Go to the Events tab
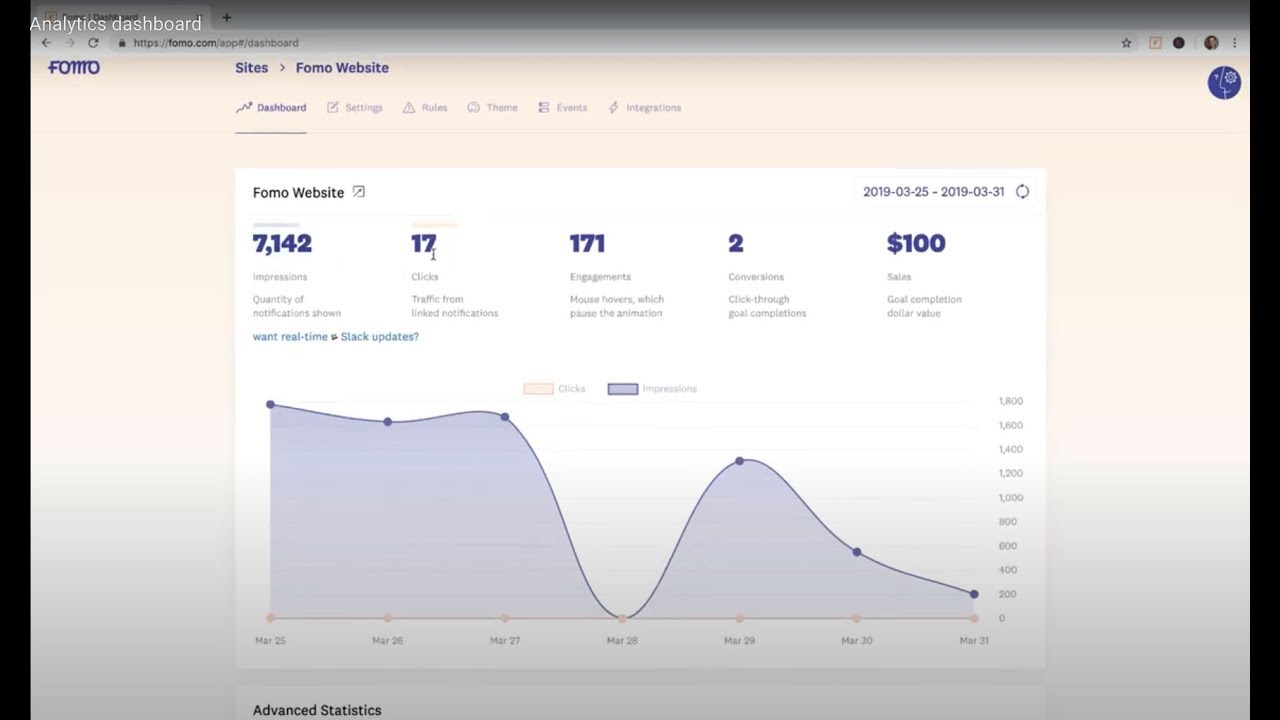Screen dimensions: 1280x720 click(562, 108)
